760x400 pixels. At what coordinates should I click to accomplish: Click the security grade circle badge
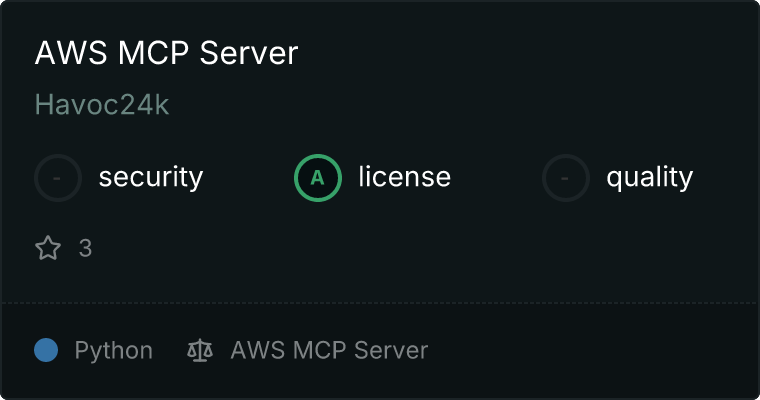[58, 178]
